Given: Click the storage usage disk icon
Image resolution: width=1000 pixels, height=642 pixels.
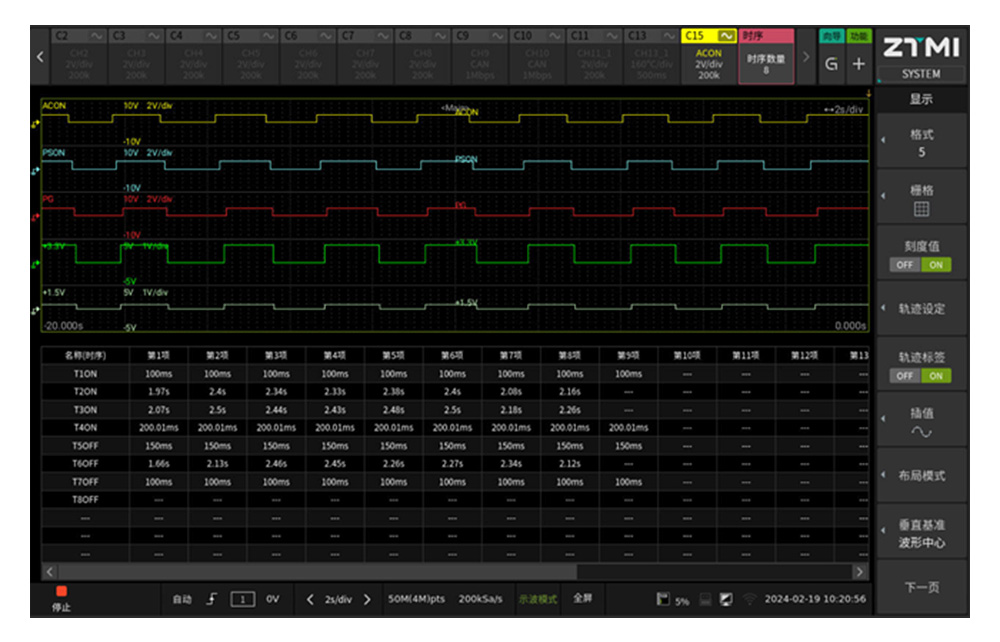Looking at the screenshot, I should coord(663,599).
